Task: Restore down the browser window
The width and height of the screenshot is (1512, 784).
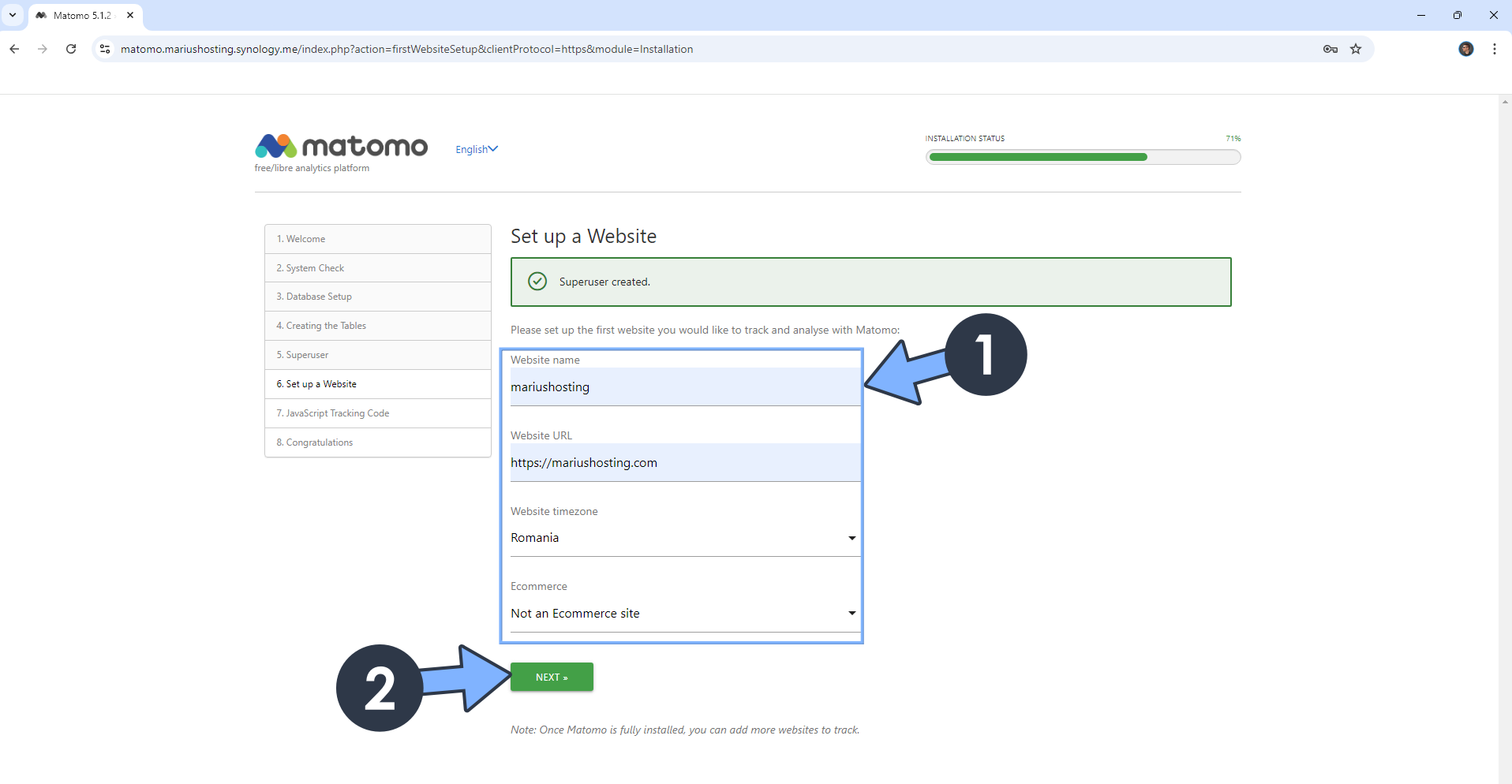Action: 1458,15
